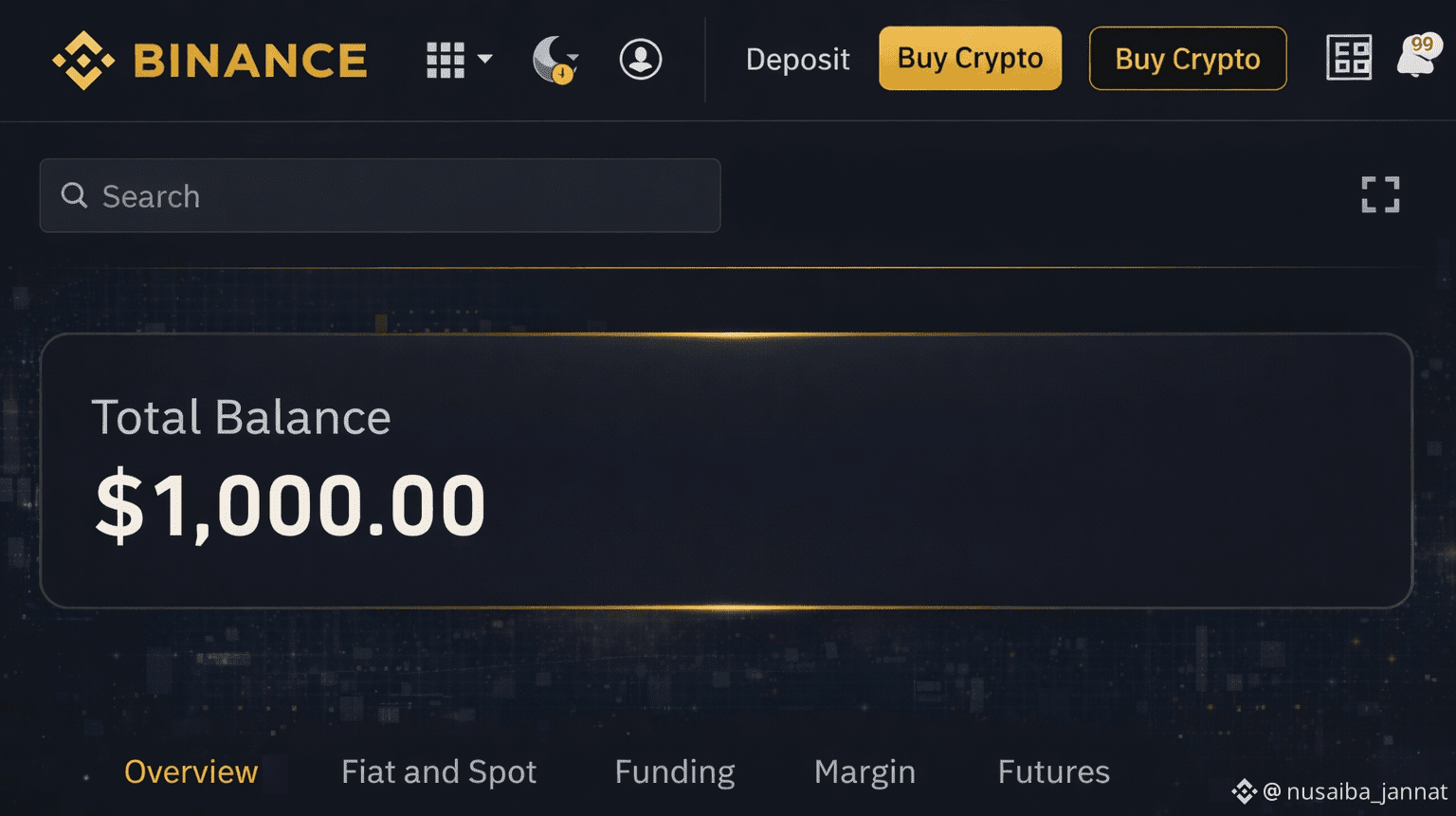Focus the Search input field
This screenshot has height=816, width=1456.
398,196
